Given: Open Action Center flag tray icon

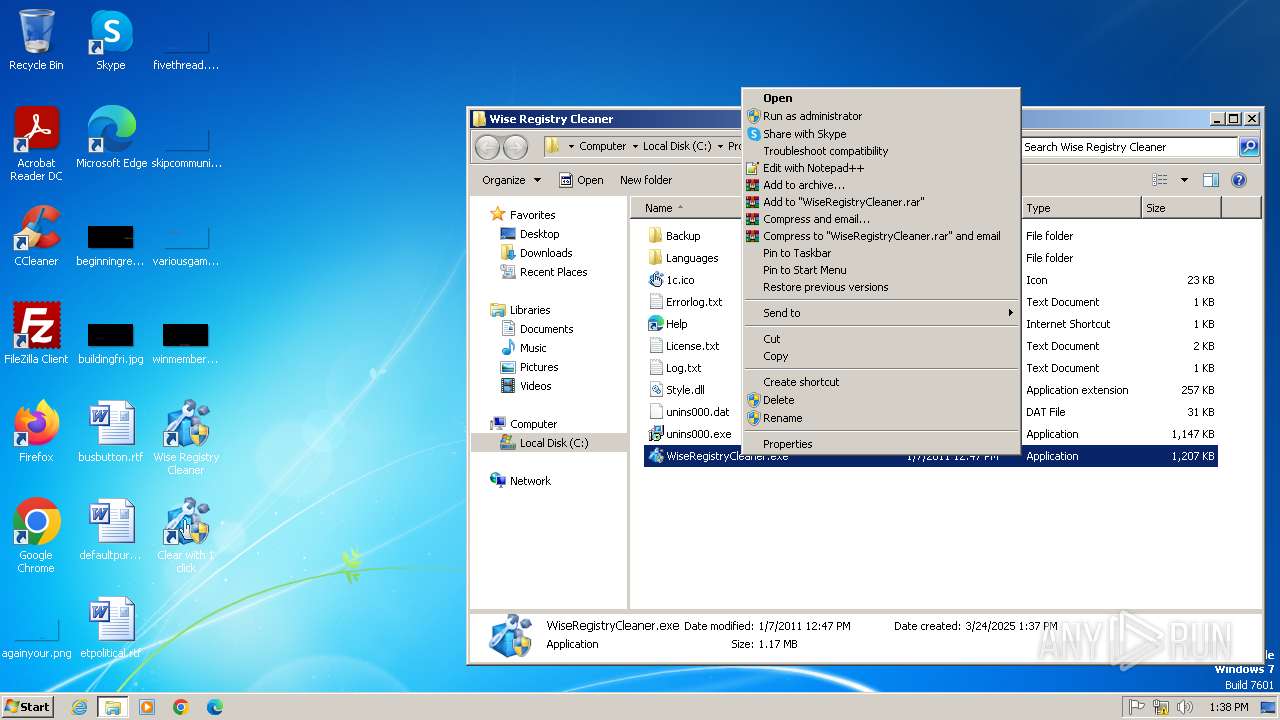Looking at the screenshot, I should click(x=1137, y=707).
